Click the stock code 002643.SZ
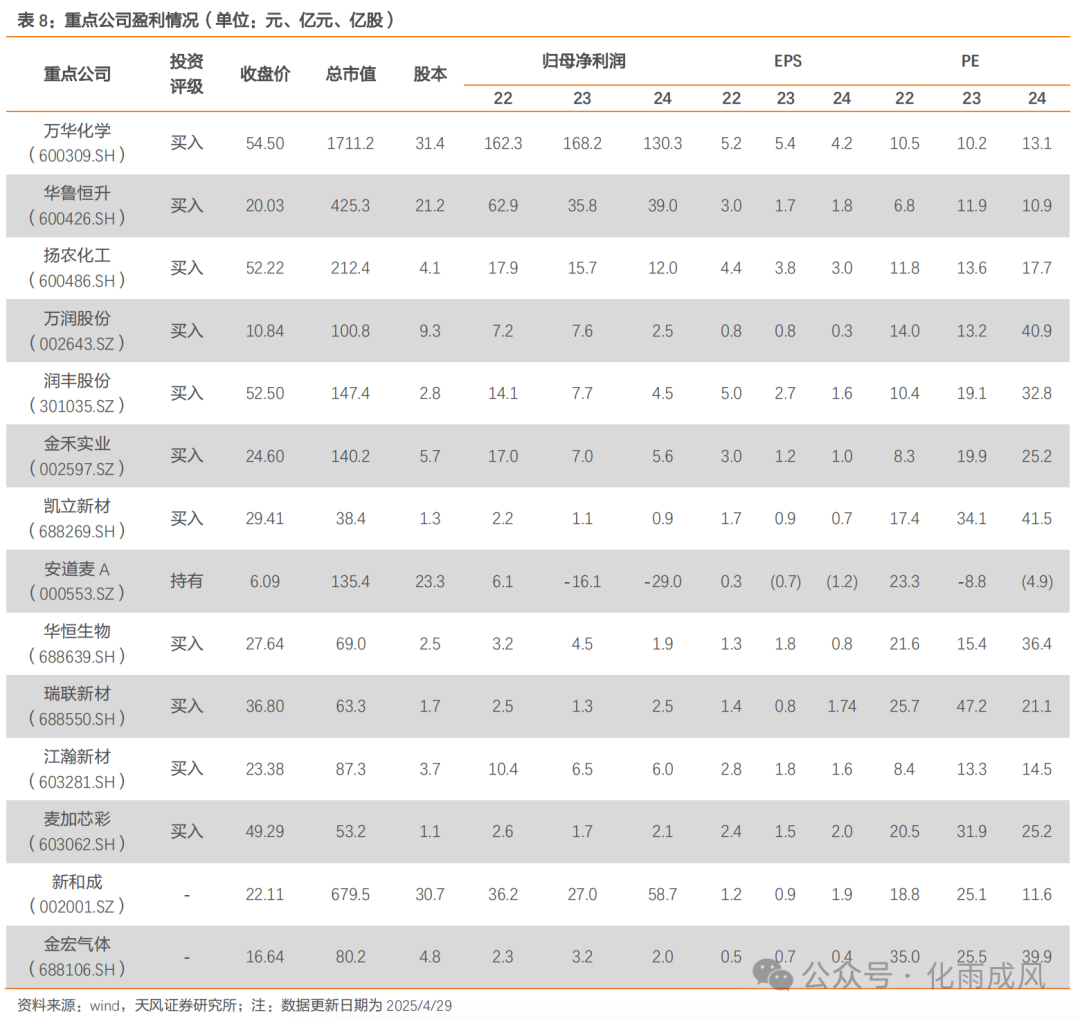This screenshot has height=1019, width=1080. click(77, 344)
